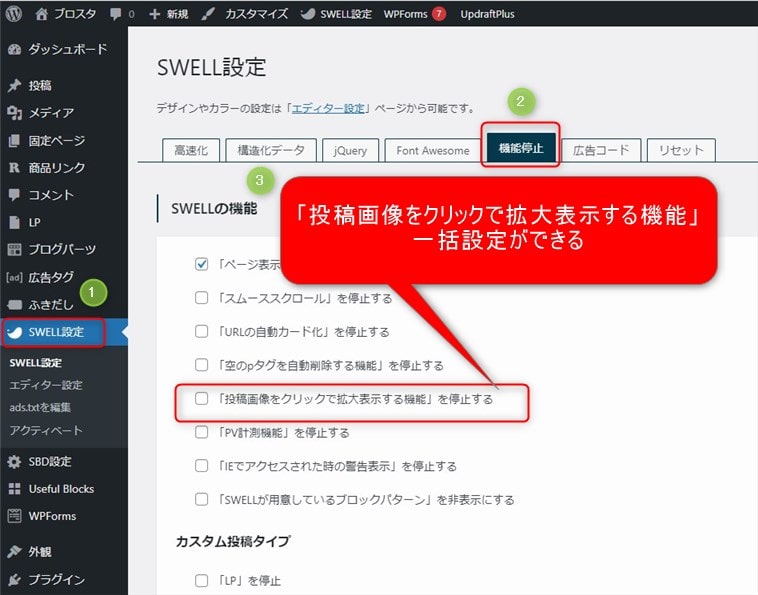Open メディア label in sidebar
The width and height of the screenshot is (758, 595).
51,113
